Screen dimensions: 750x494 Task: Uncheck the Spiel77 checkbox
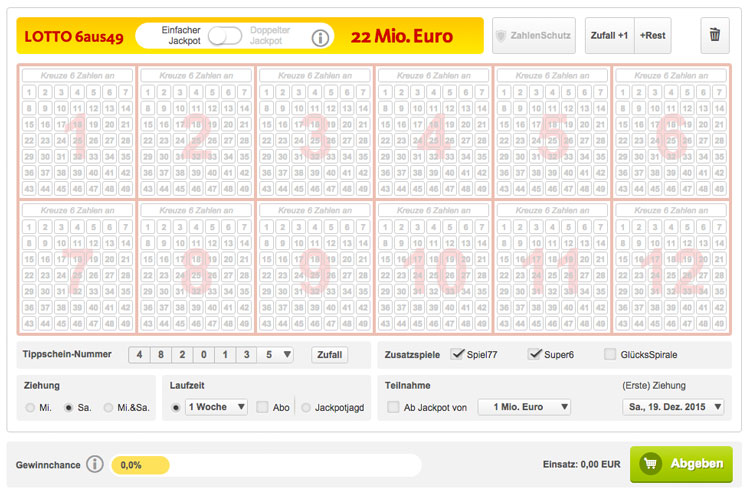[458, 354]
